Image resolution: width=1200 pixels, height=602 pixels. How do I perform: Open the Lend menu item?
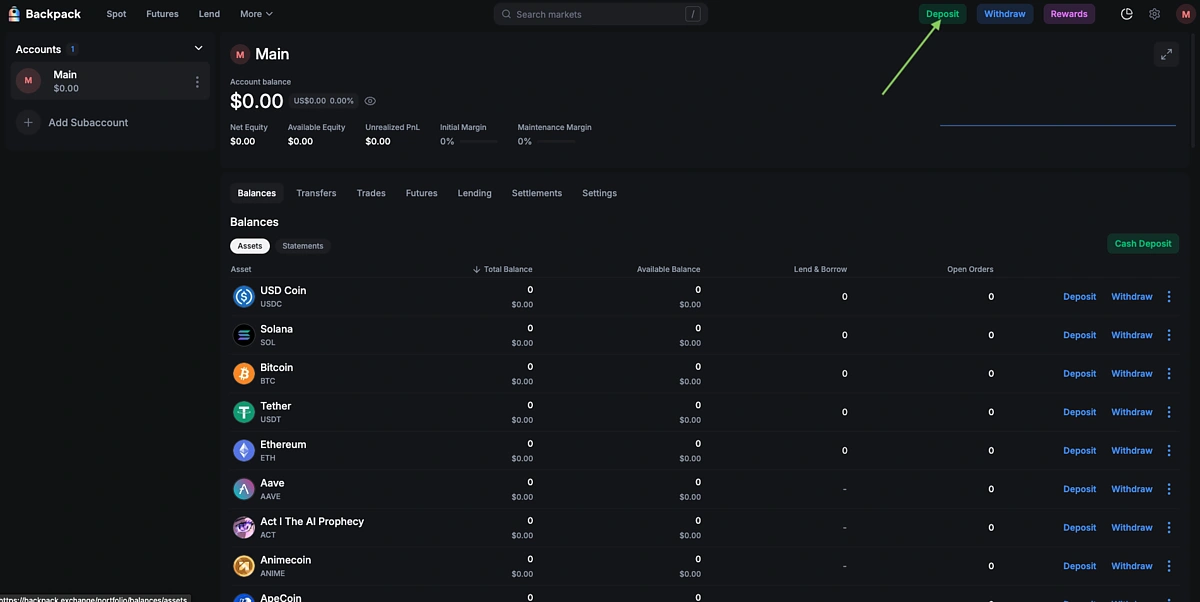tap(209, 14)
